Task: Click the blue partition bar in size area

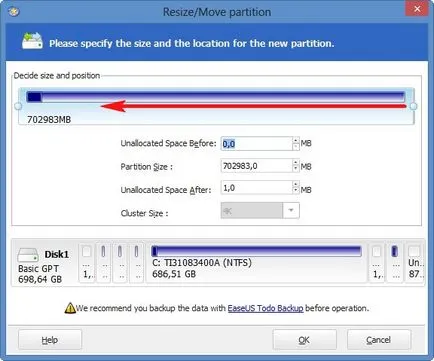Action: coord(215,97)
